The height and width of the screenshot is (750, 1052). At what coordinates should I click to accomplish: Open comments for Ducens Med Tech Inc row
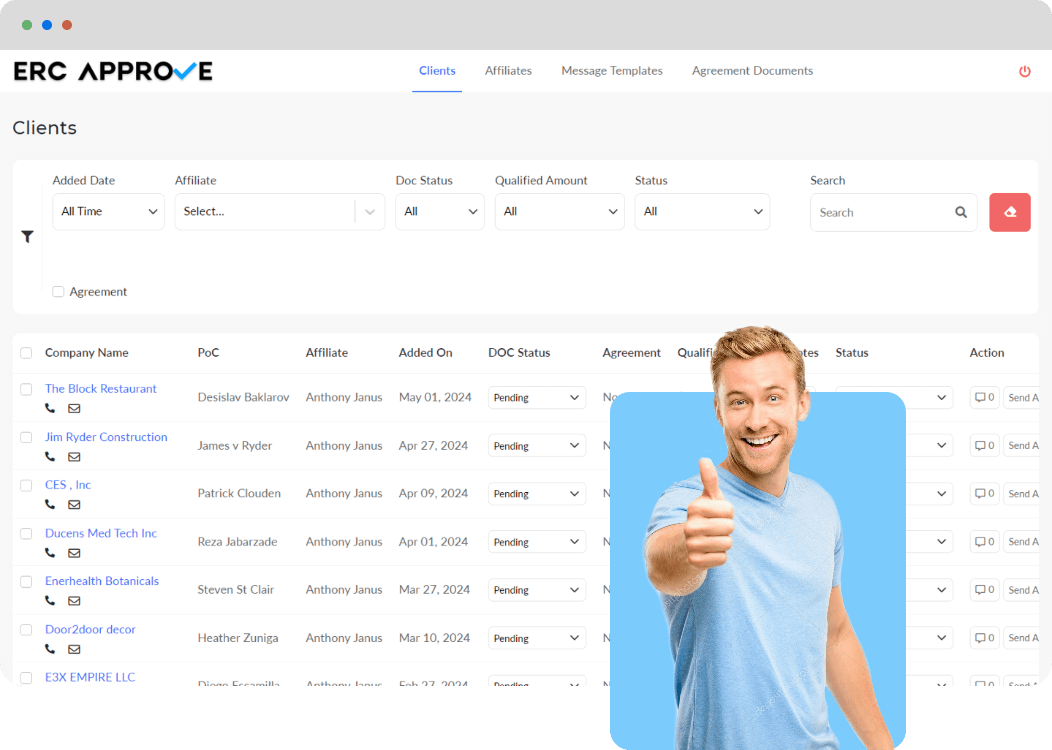pos(983,541)
